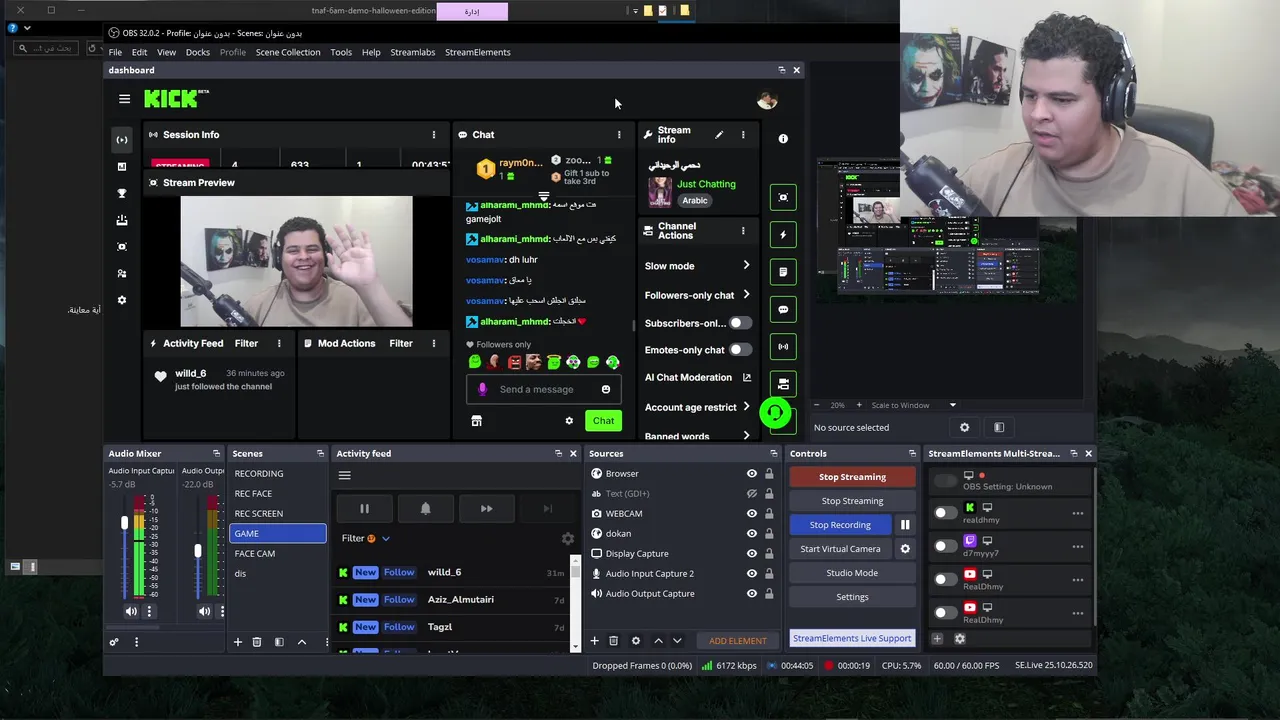Open Activity feed settings gear

[x=568, y=539]
